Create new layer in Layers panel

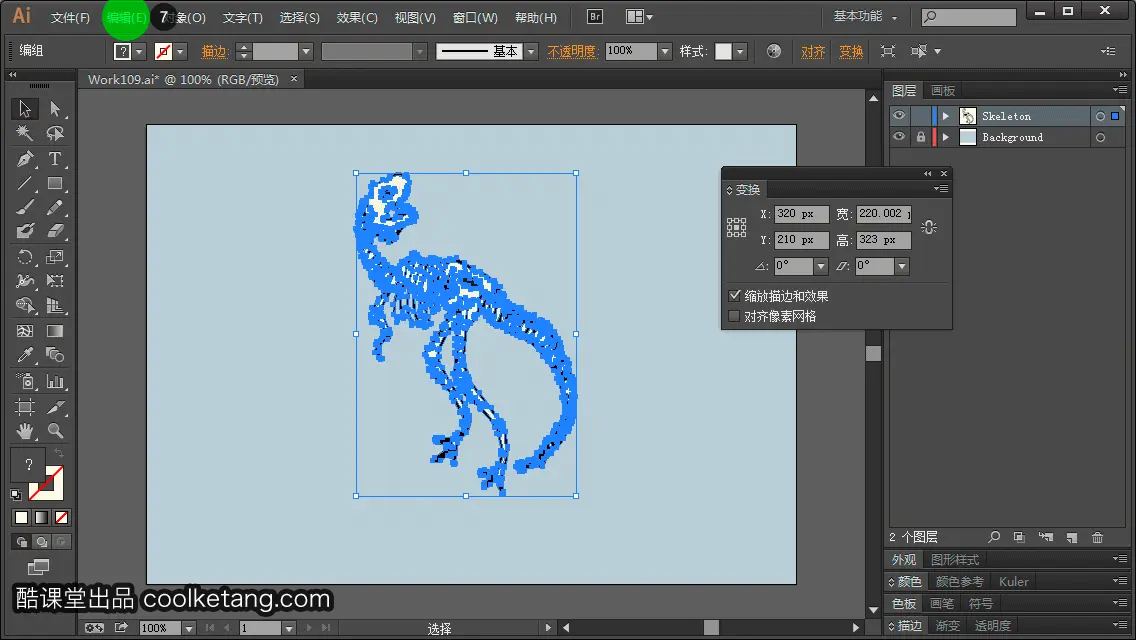click(x=1072, y=537)
